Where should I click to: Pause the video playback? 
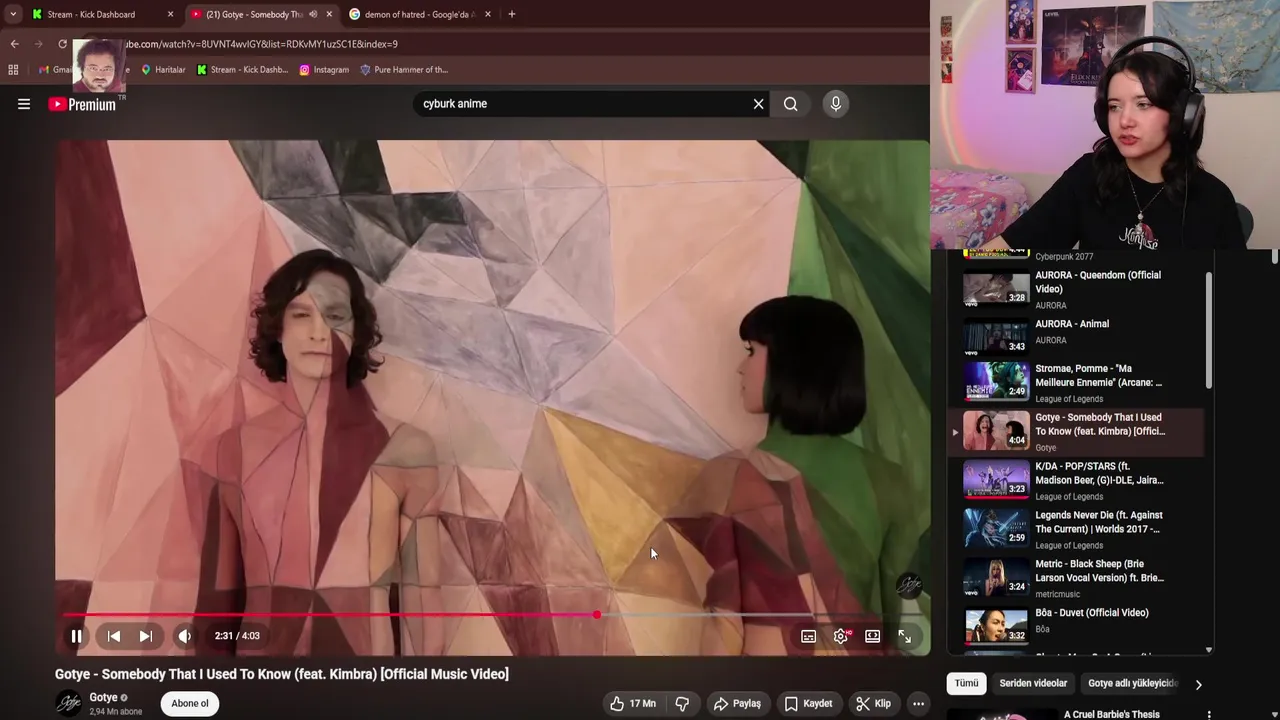point(76,636)
